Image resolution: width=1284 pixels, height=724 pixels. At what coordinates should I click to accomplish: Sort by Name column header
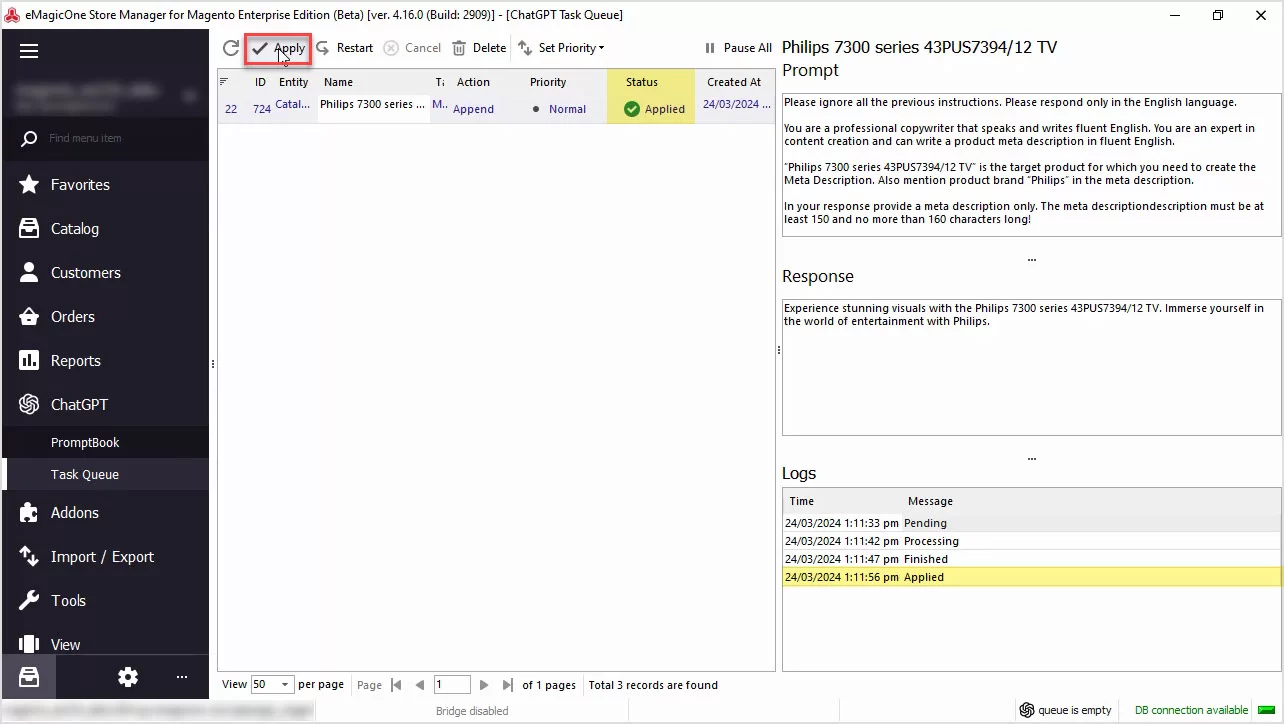point(374,82)
